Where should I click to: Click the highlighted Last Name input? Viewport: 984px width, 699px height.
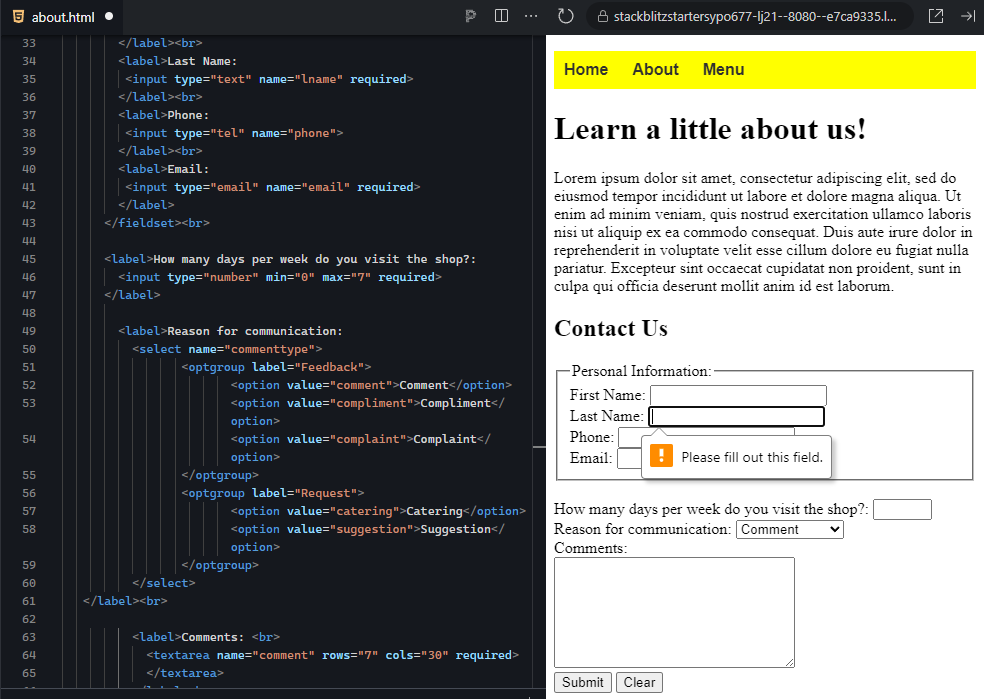(x=737, y=416)
